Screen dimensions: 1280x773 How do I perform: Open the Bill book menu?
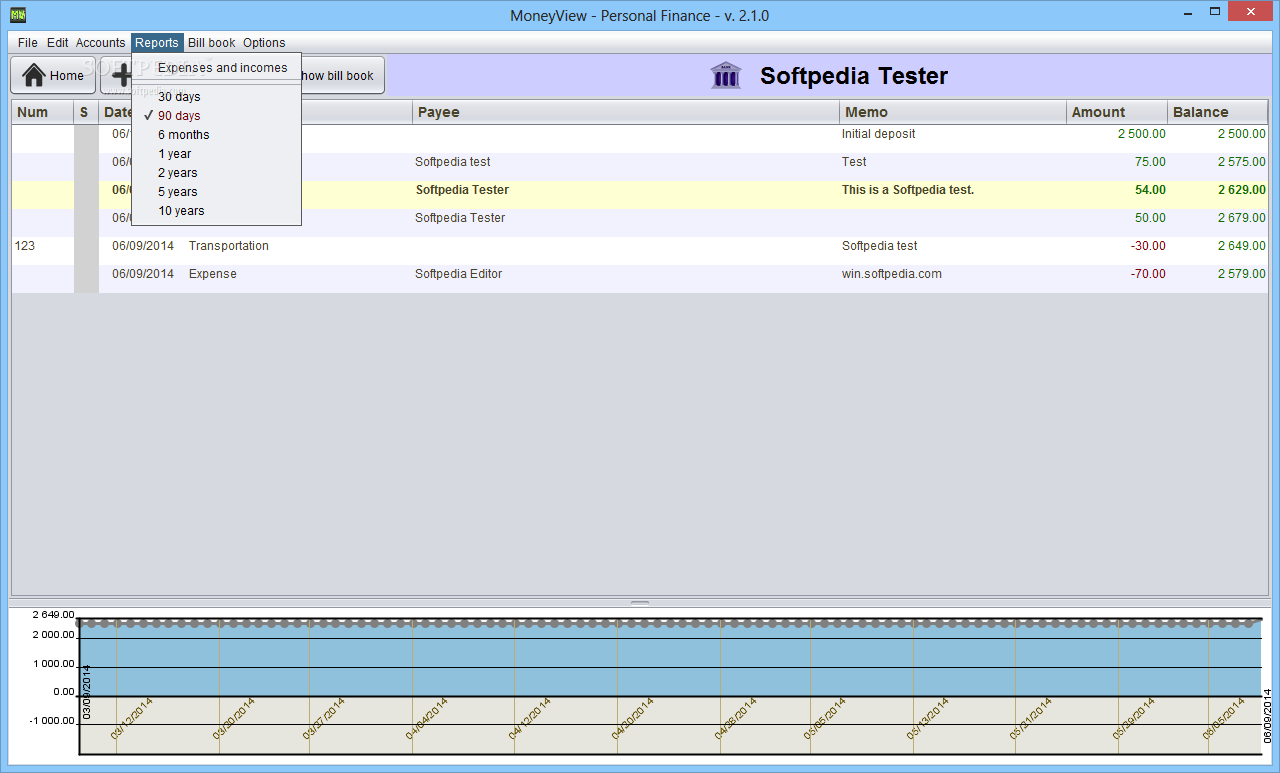(x=212, y=43)
